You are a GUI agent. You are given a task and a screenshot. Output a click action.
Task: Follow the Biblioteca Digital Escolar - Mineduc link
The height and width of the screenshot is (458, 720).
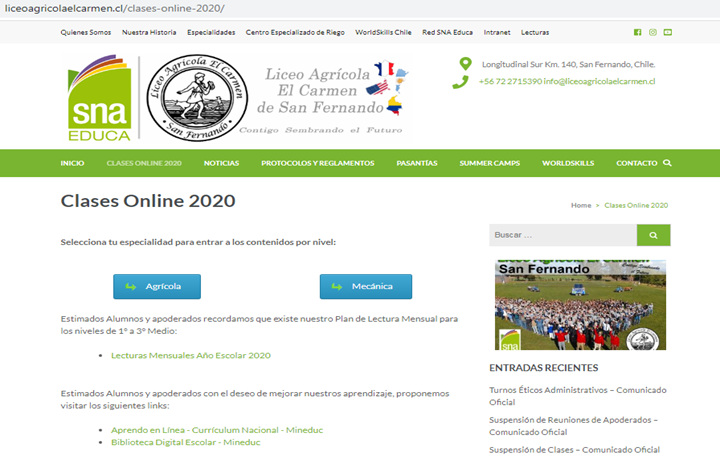pyautogui.click(x=187, y=441)
